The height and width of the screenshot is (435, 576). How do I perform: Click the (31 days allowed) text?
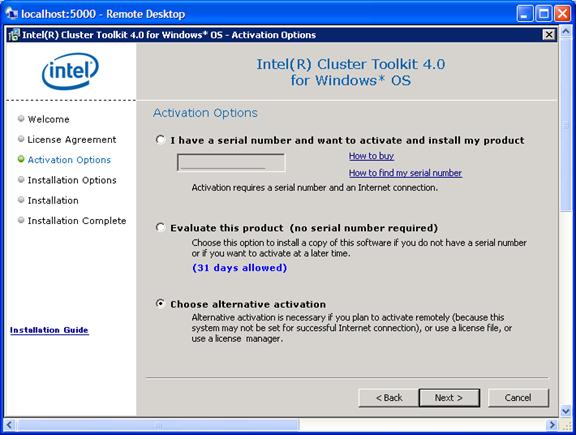click(x=240, y=267)
